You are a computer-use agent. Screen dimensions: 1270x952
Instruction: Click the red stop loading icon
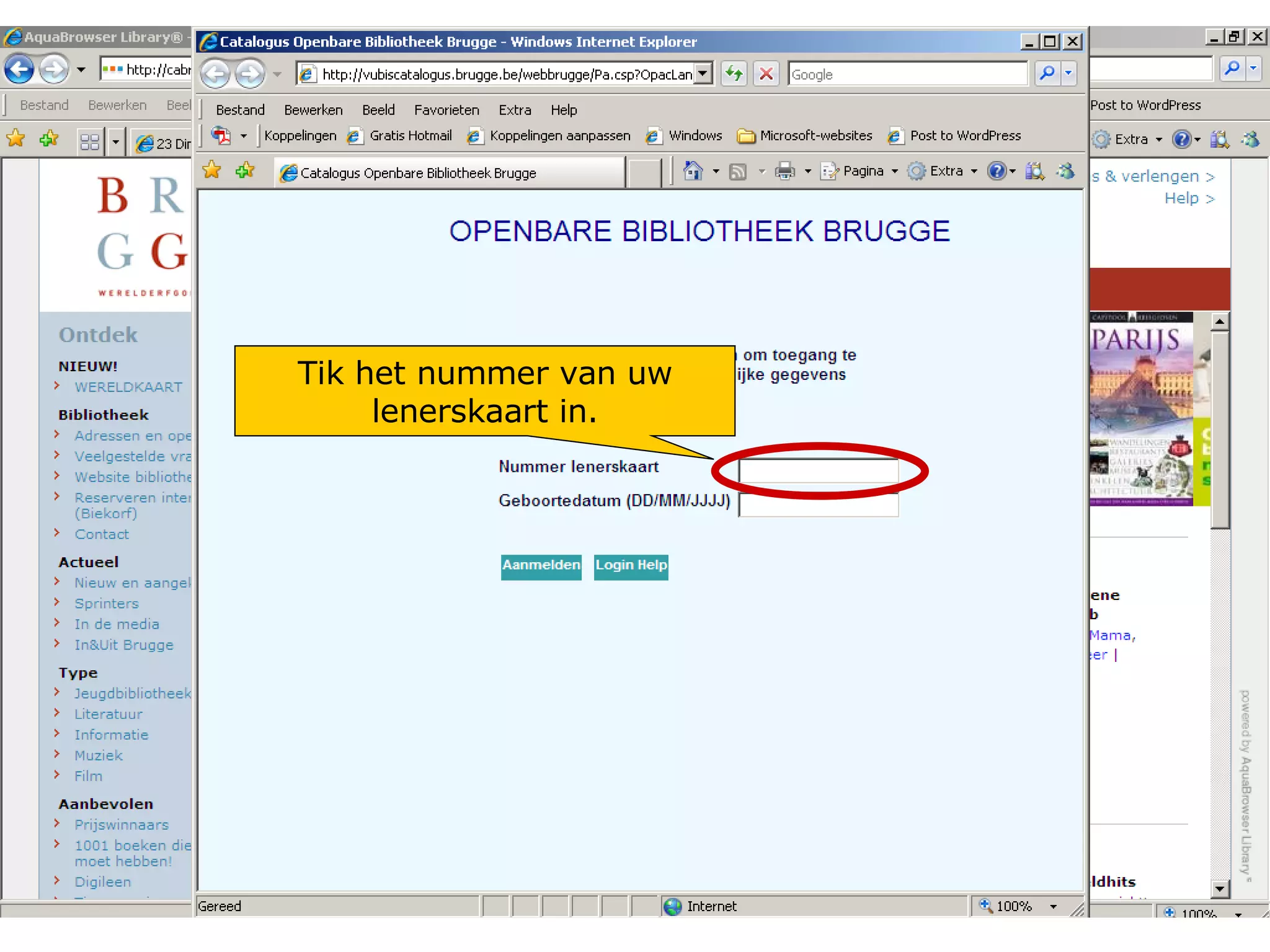click(766, 74)
